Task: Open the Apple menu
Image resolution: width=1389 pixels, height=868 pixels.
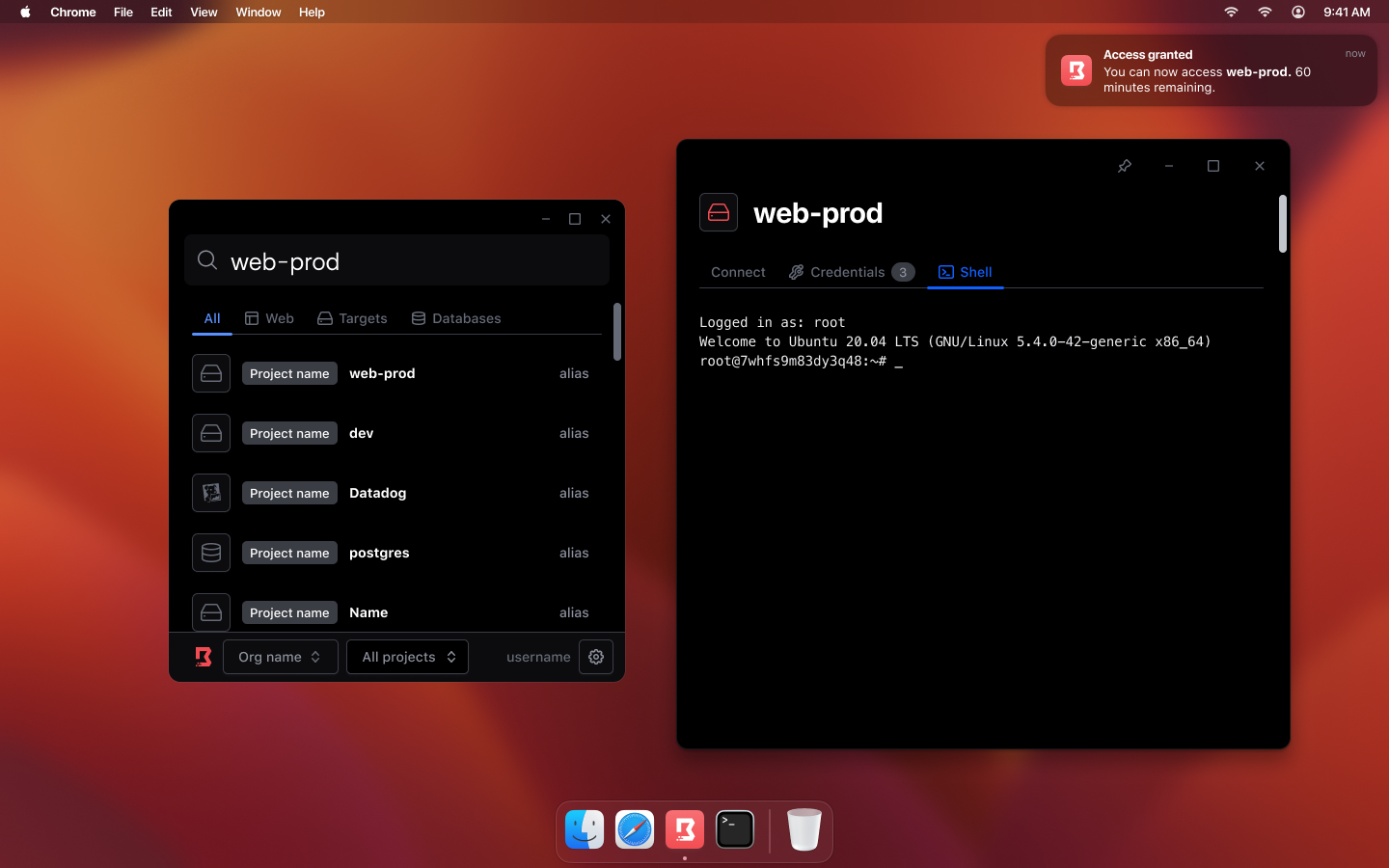Action: [26, 12]
